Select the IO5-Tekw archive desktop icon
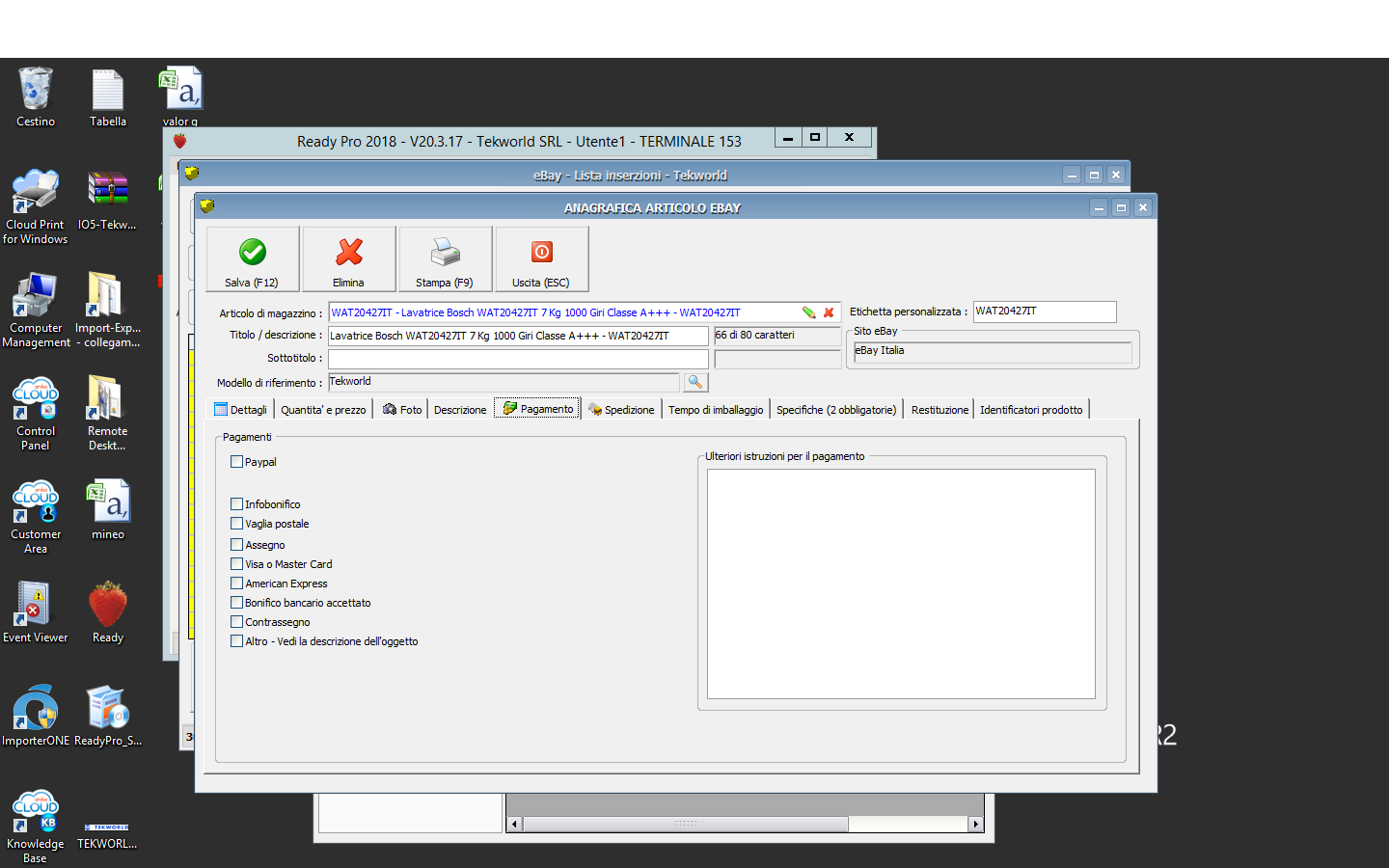 pos(108,201)
